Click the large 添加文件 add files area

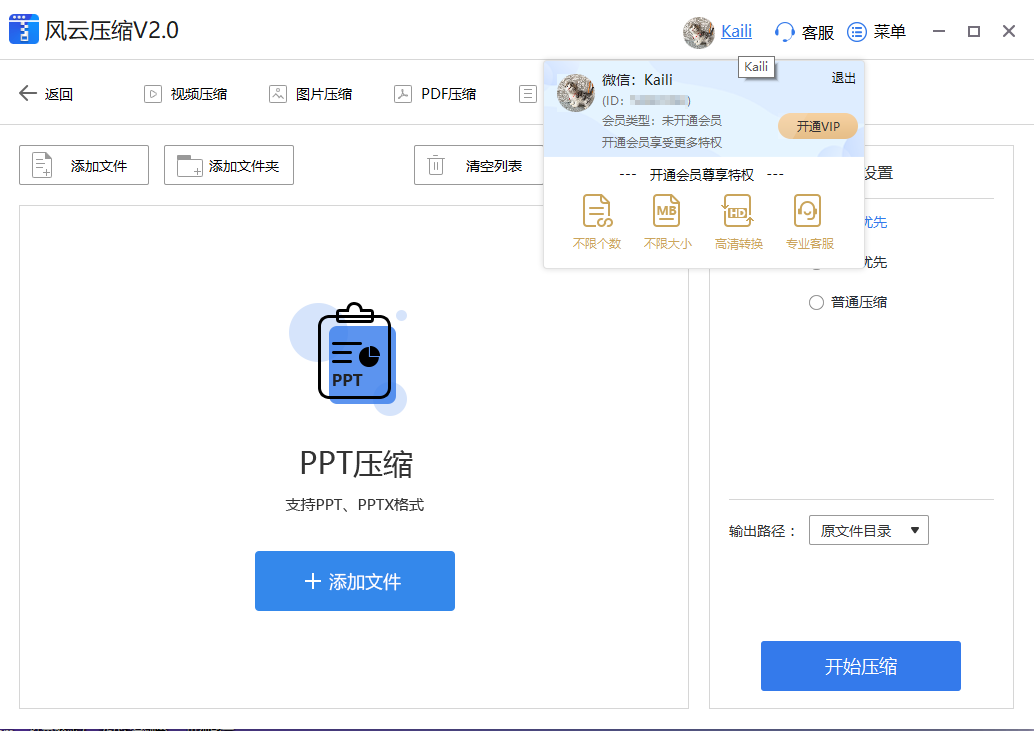355,581
